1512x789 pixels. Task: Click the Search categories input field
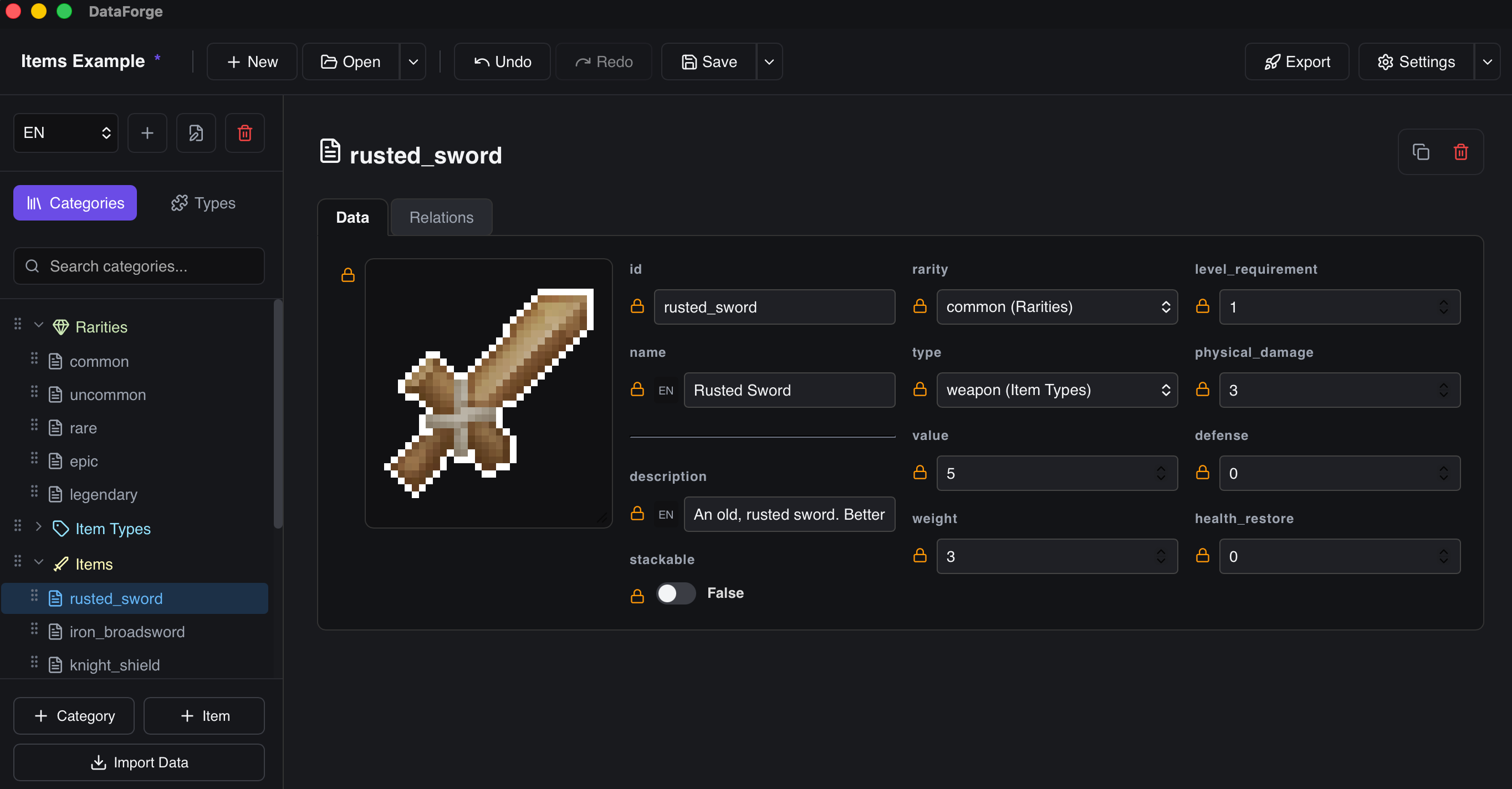click(x=139, y=267)
